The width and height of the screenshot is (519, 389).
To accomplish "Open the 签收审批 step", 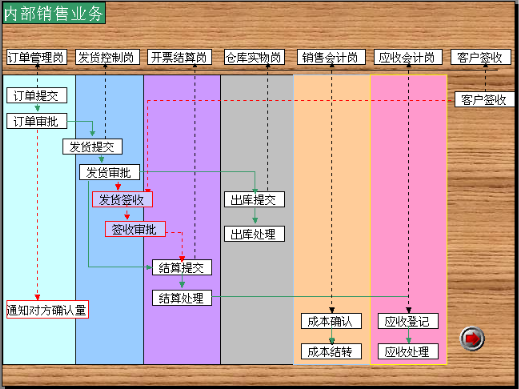I will [x=135, y=229].
